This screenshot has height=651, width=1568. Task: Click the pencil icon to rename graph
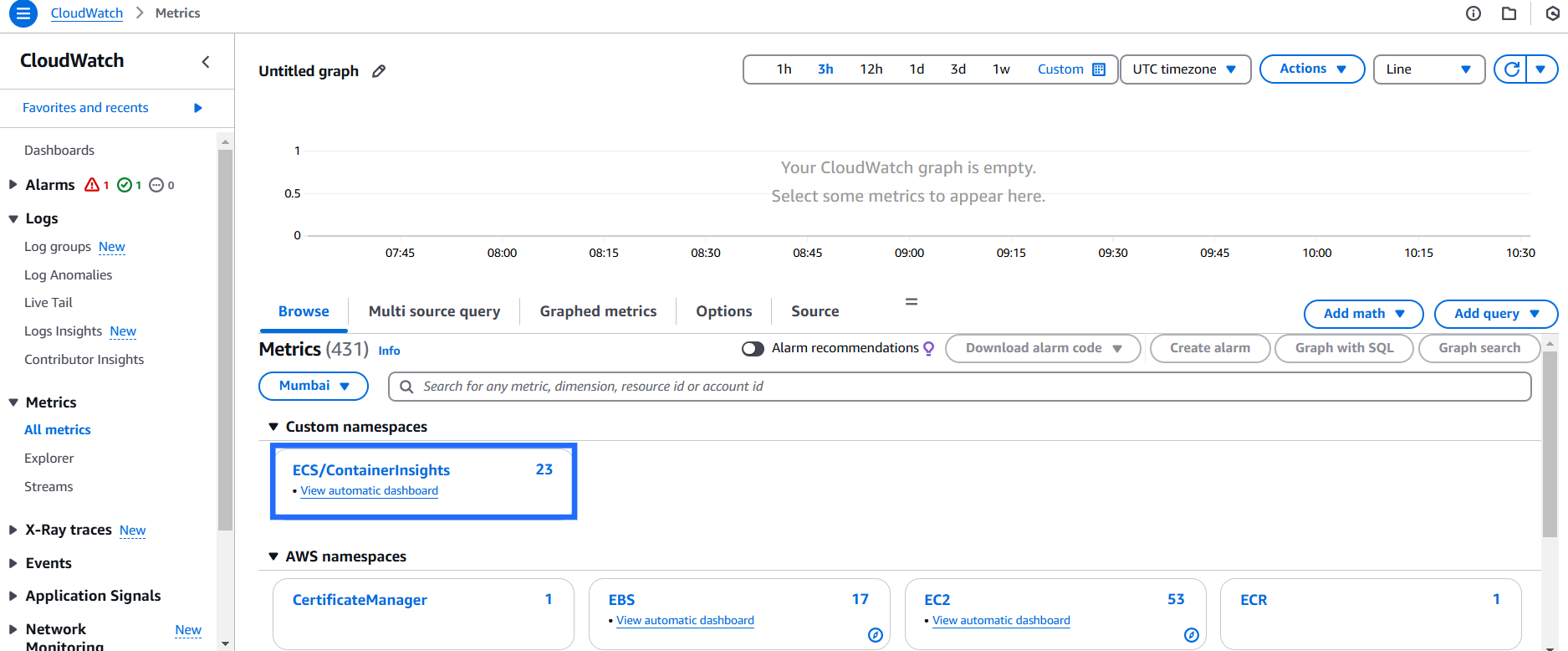pos(379,71)
